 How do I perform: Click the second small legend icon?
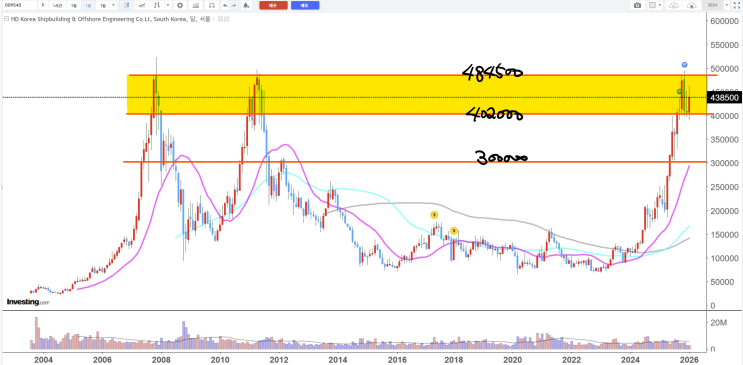point(226,19)
